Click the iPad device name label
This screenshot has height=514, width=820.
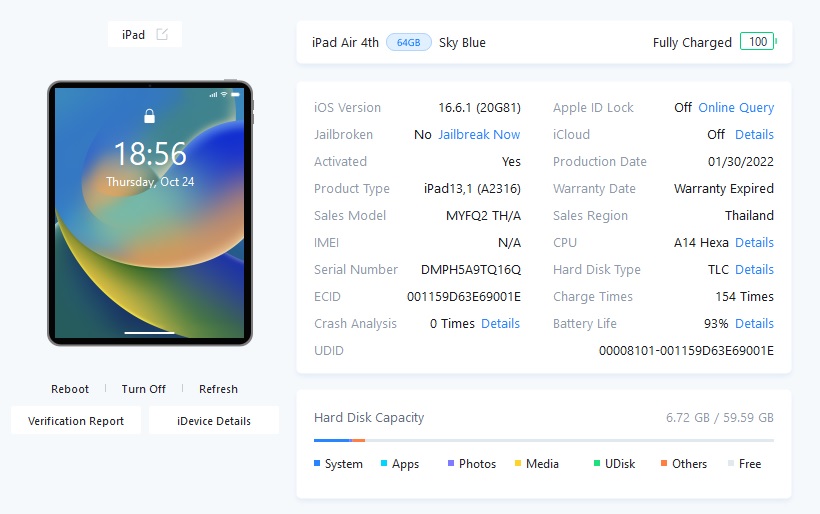[133, 35]
